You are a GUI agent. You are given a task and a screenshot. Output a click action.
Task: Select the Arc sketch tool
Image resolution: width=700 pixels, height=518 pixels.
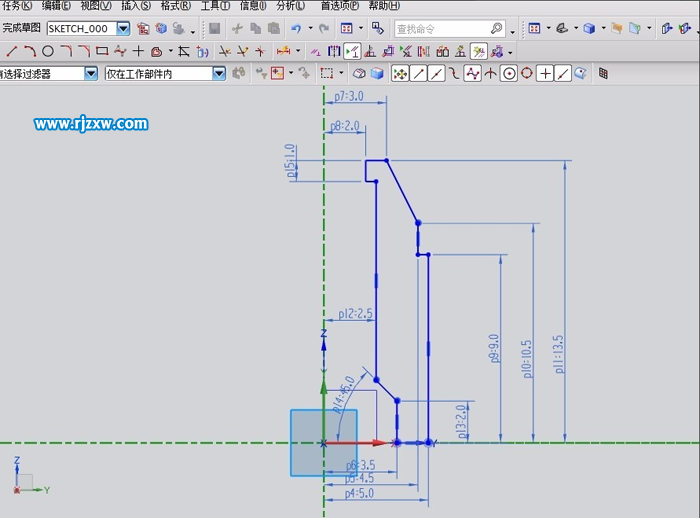(x=30, y=51)
